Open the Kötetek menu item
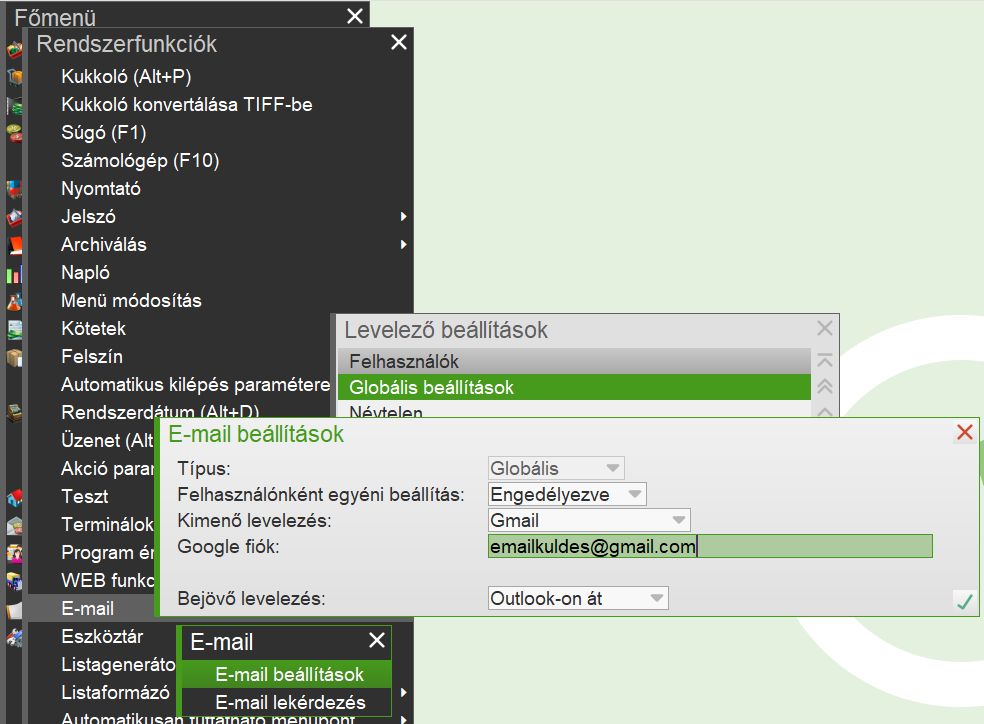This screenshot has height=724, width=984. pyautogui.click(x=94, y=328)
